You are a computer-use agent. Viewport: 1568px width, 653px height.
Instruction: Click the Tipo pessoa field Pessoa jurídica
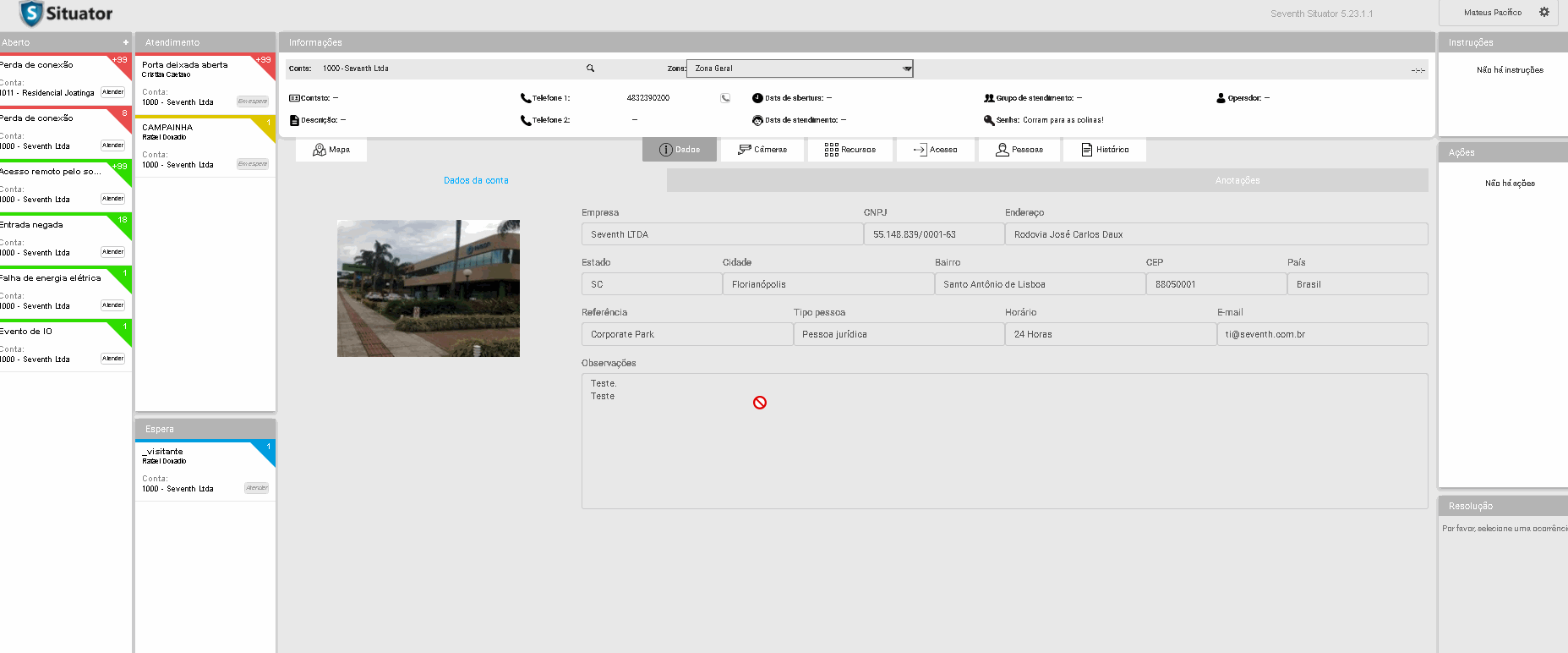click(x=899, y=334)
